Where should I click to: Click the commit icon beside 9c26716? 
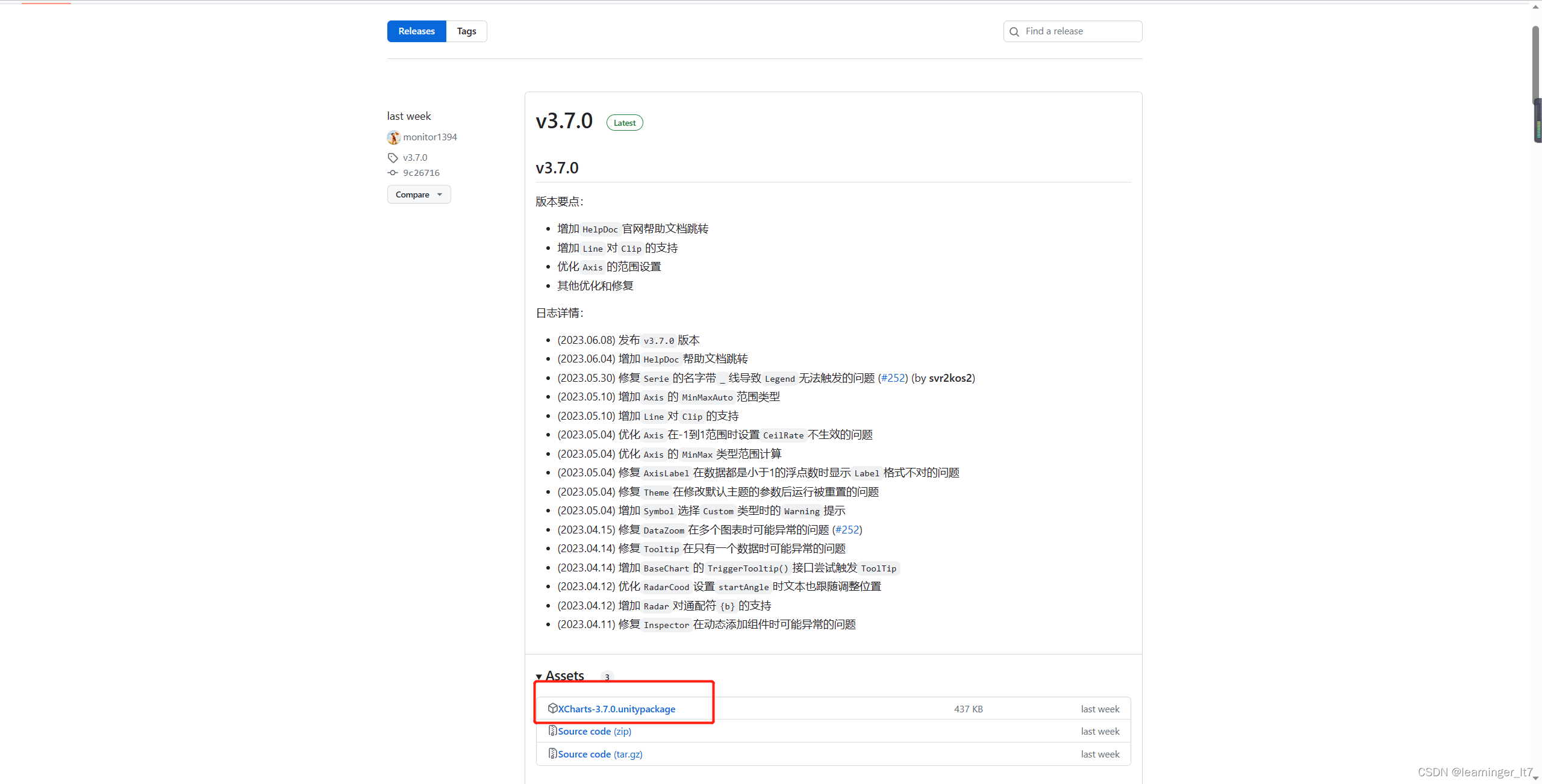(393, 173)
